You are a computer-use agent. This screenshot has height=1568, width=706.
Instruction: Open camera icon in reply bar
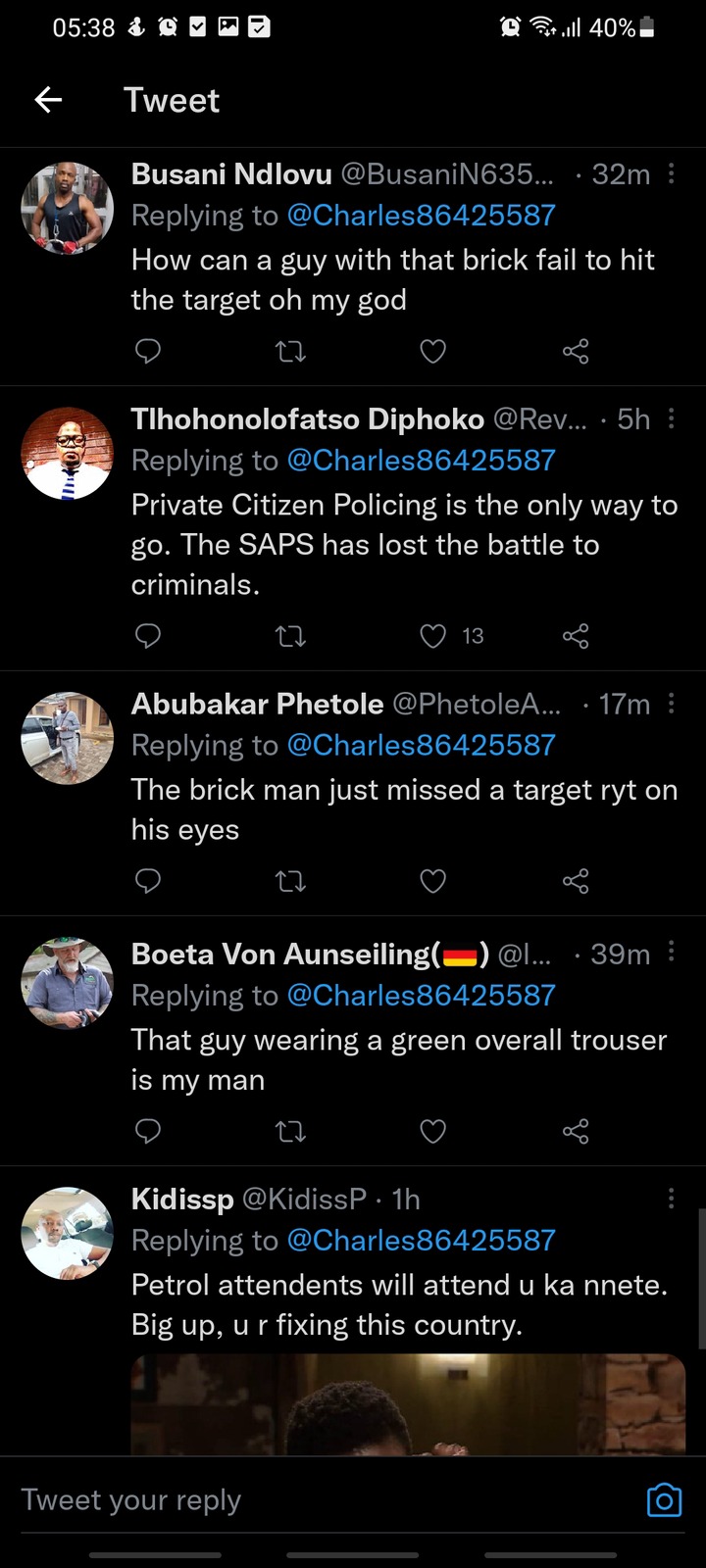[664, 1500]
